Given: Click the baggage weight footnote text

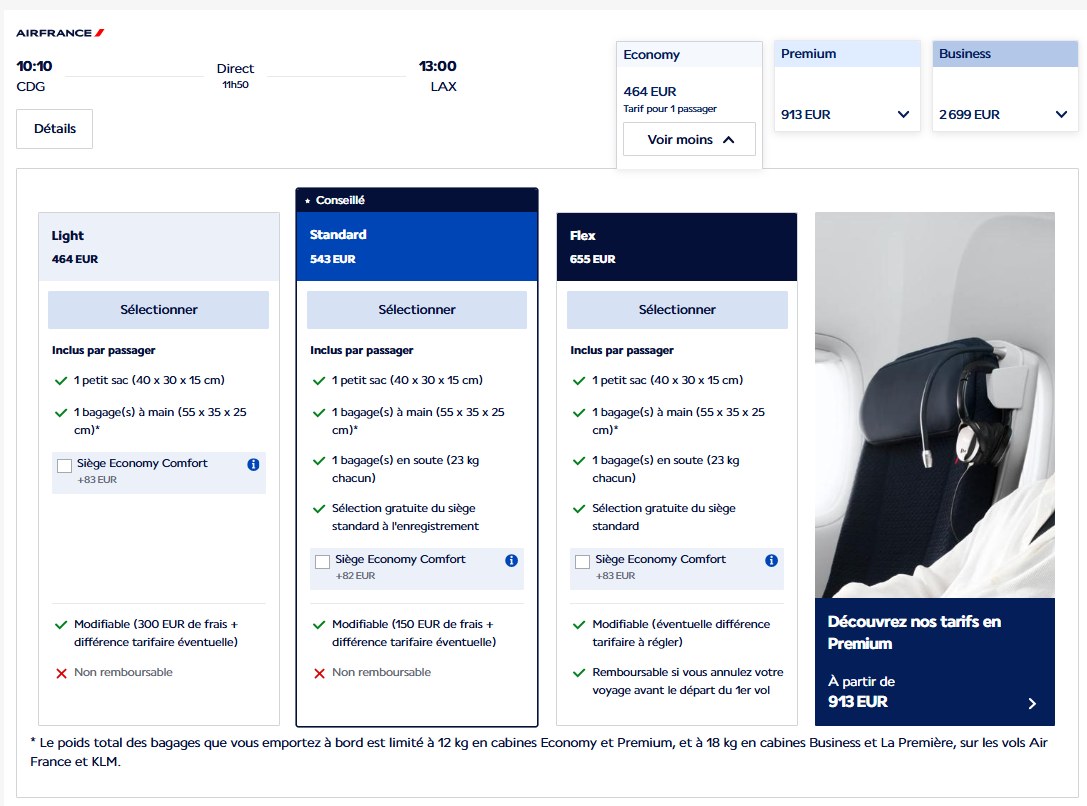Looking at the screenshot, I should click(539, 752).
